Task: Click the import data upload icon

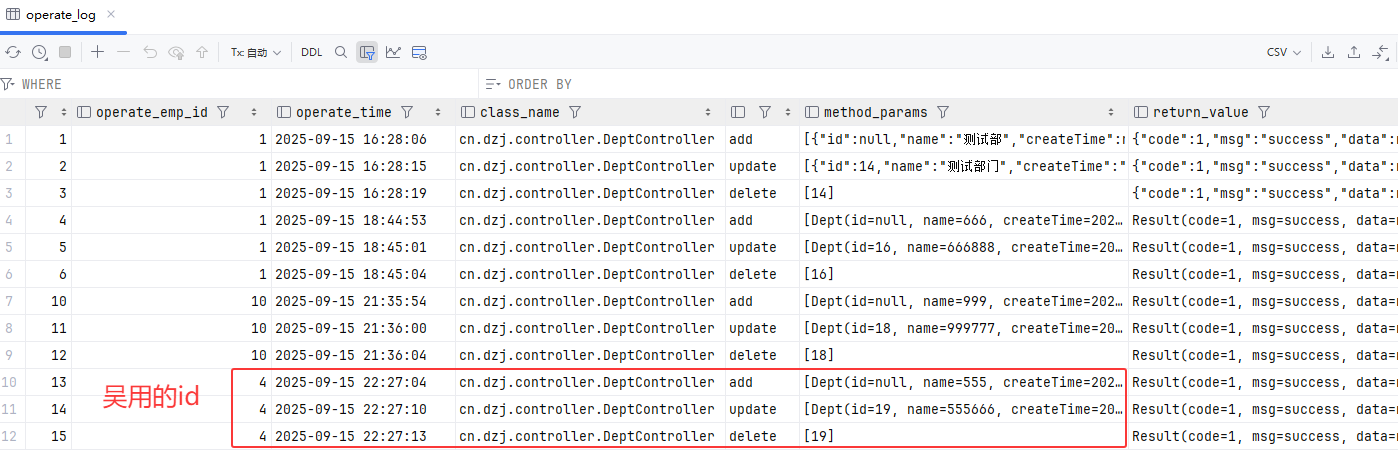Action: pos(1354,52)
